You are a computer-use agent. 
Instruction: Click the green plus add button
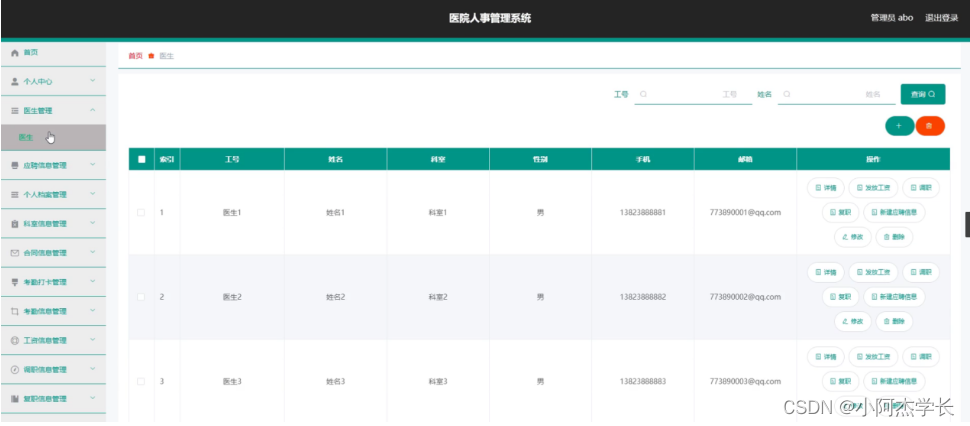pos(899,126)
